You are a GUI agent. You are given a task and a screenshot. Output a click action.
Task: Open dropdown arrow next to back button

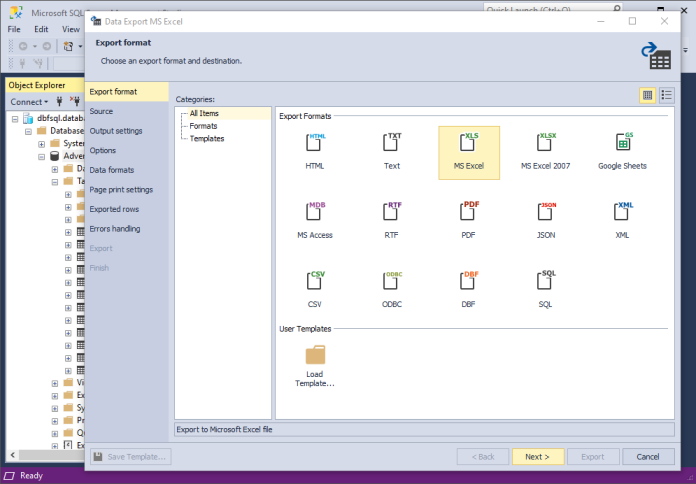point(35,46)
